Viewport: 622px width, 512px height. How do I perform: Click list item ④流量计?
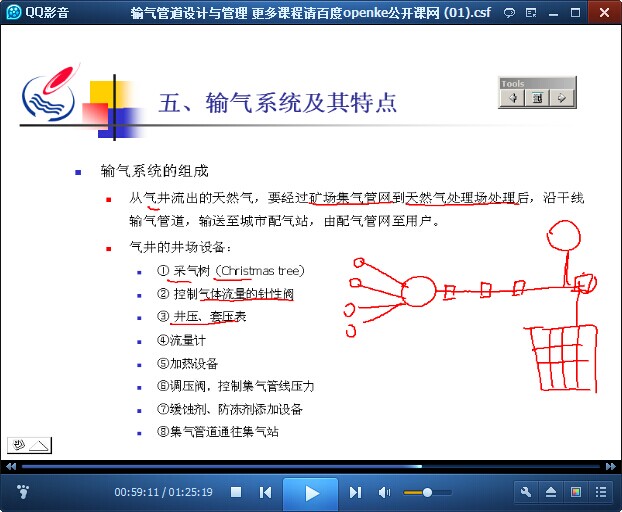tap(181, 340)
